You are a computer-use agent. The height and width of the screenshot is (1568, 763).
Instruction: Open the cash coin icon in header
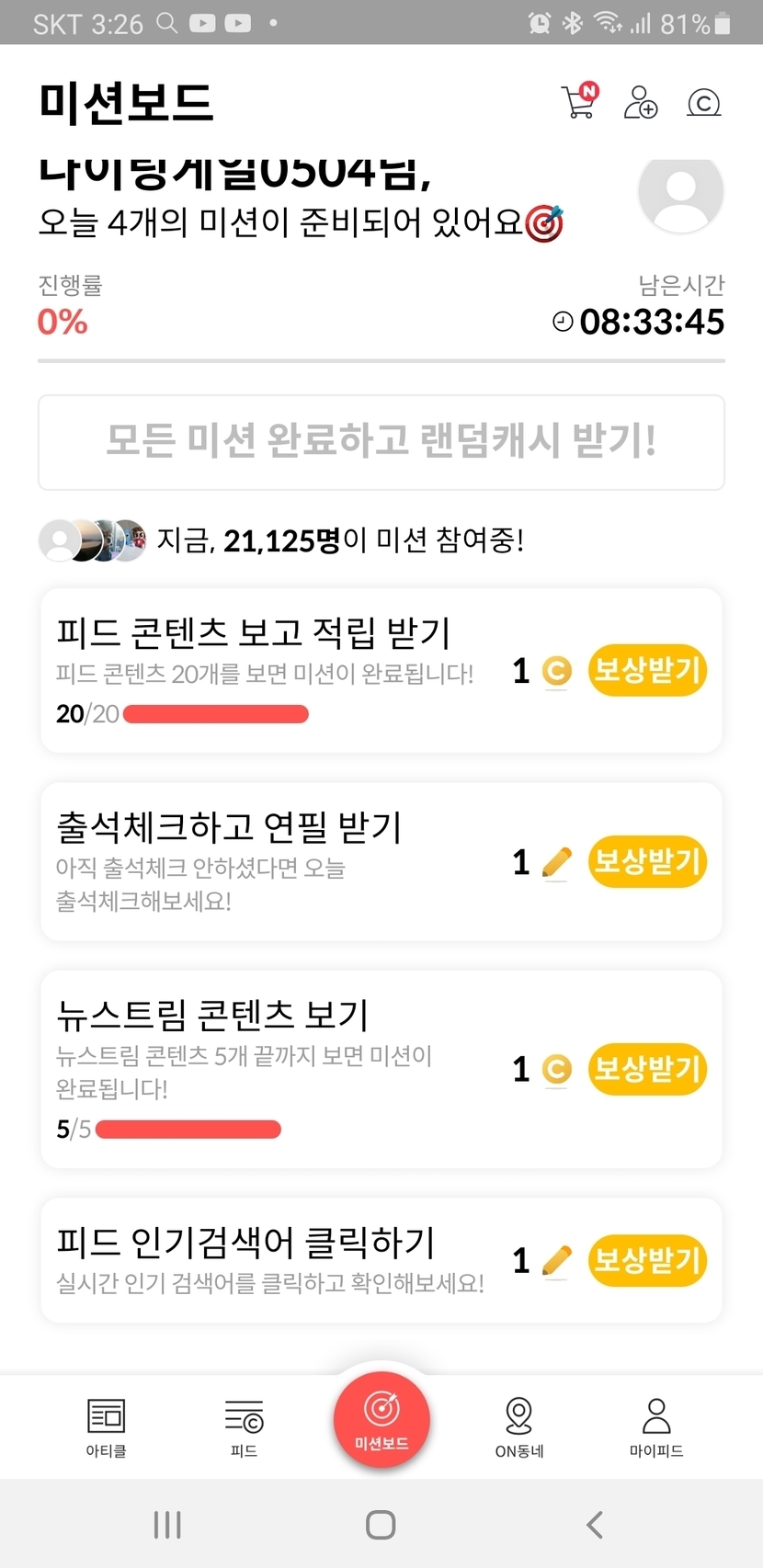pos(703,103)
